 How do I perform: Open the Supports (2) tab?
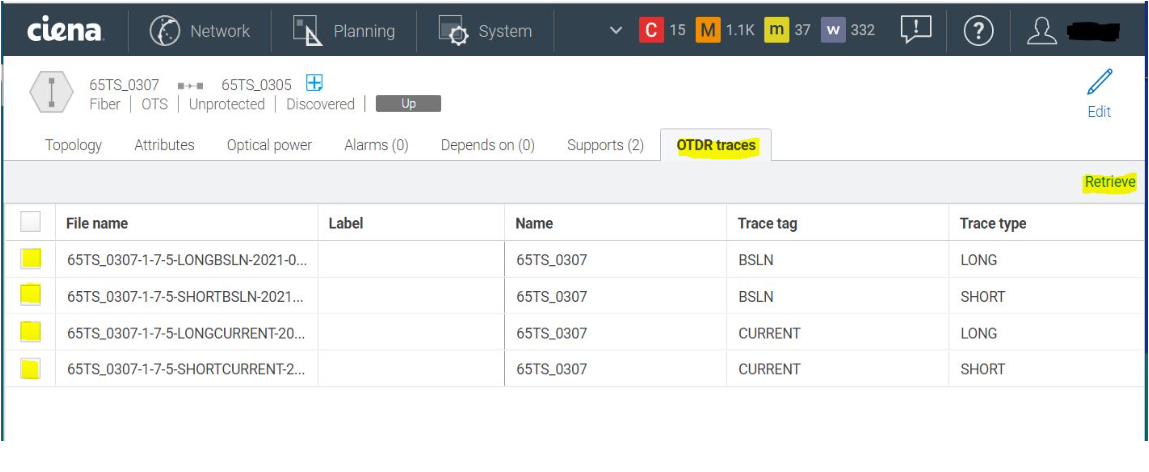point(605,145)
